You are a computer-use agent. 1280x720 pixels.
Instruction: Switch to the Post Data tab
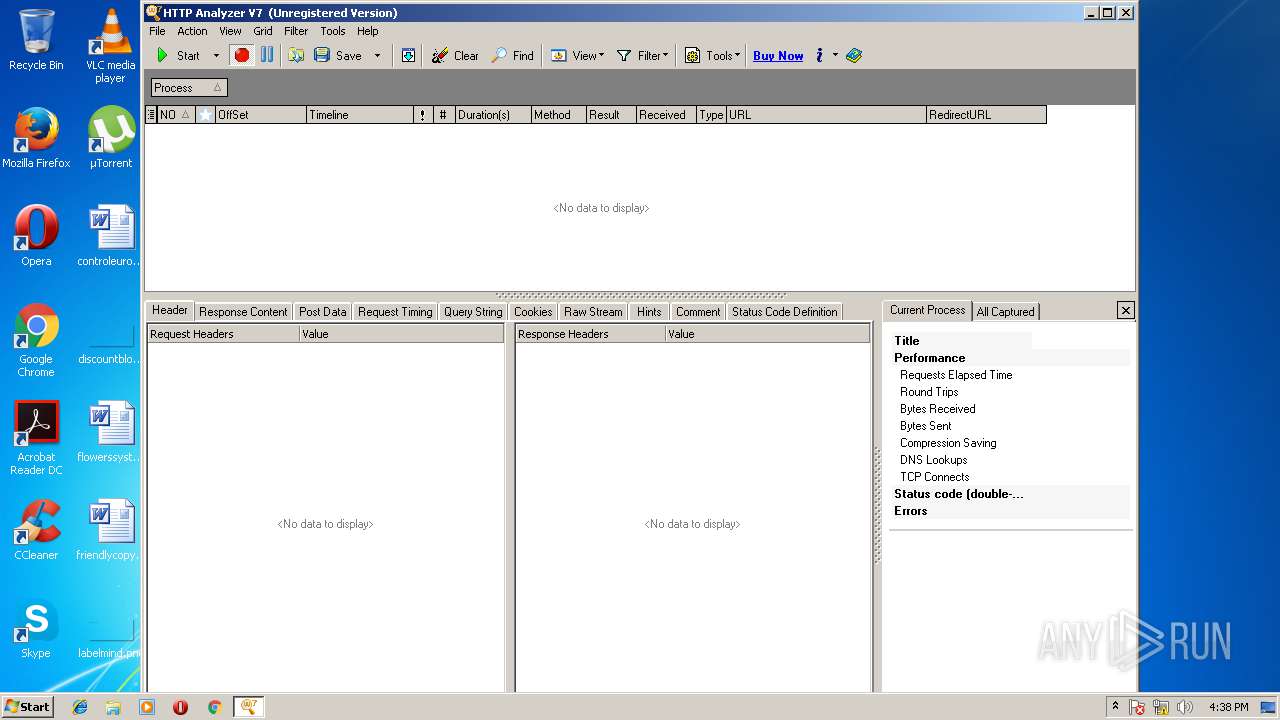click(322, 312)
